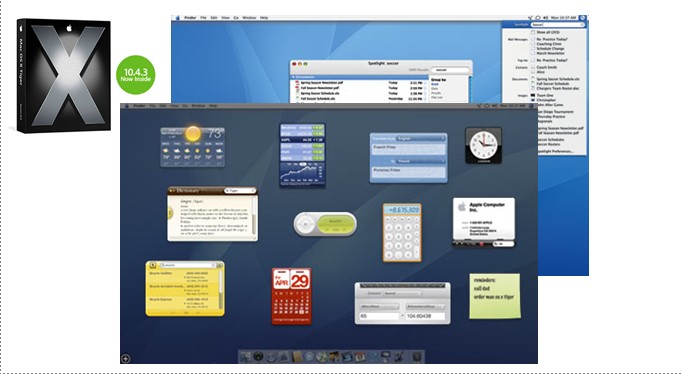The image size is (683, 375).
Task: Click the AAPL row in Stocks widget
Action: point(302,140)
